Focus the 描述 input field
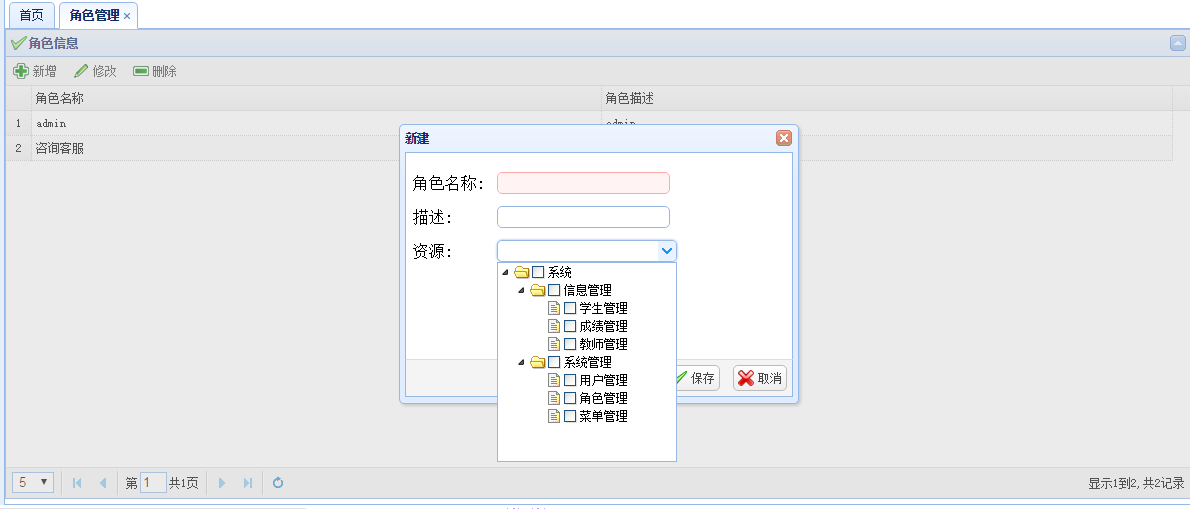This screenshot has height=509, width=1190. [x=583, y=217]
